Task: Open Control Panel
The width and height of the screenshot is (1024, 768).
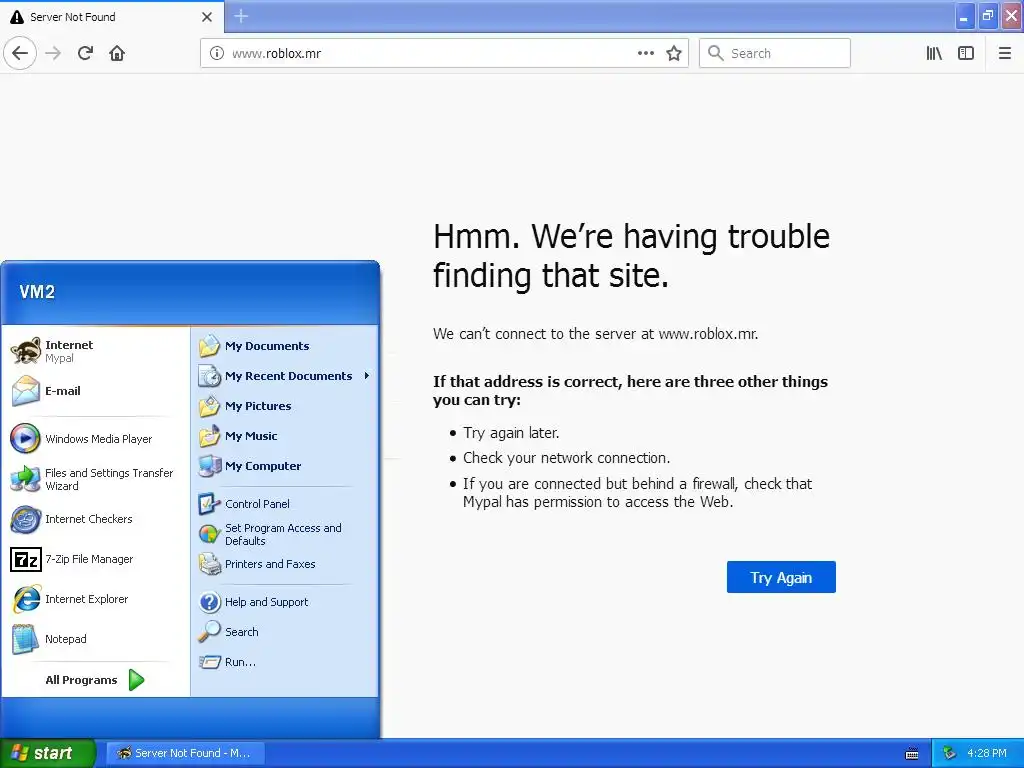Action: coord(285,504)
